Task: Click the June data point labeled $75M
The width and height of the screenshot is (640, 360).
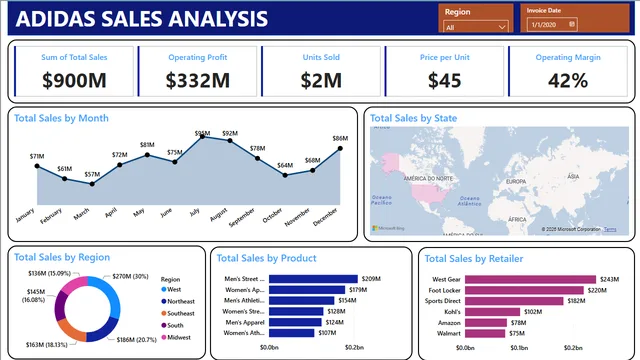Action: 175,162
